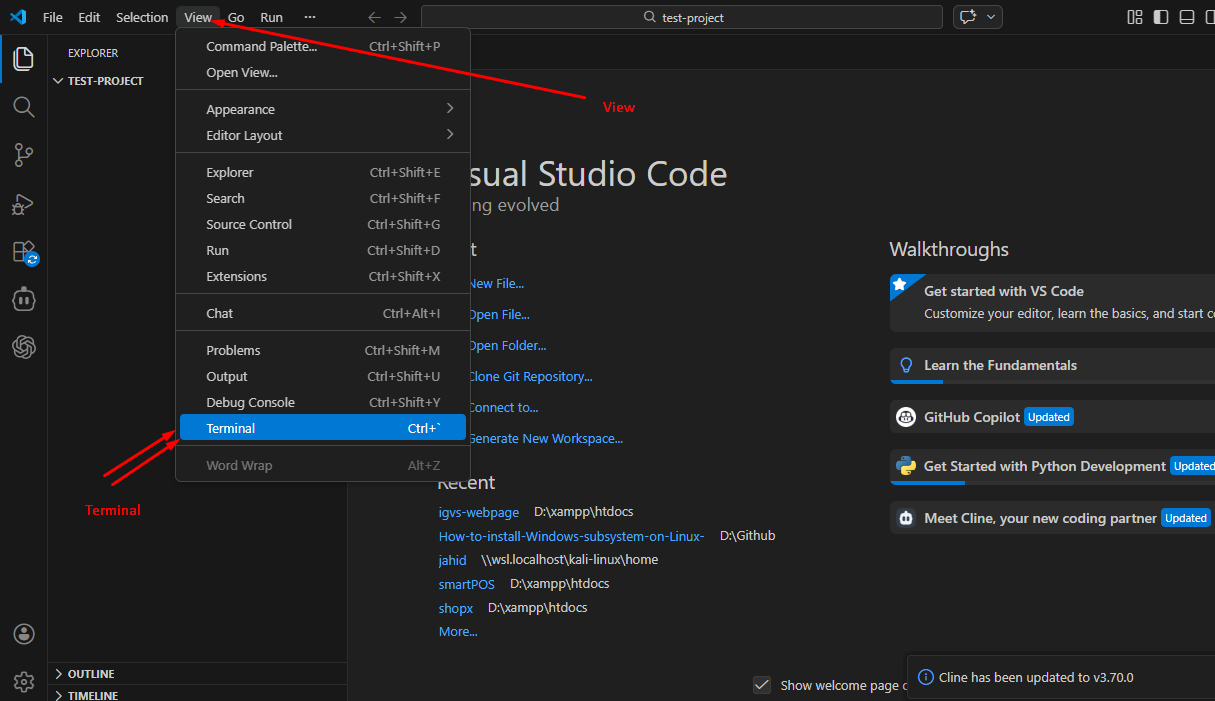This screenshot has width=1215, height=701.
Task: Select Run entry in View menu
Action: [322, 250]
